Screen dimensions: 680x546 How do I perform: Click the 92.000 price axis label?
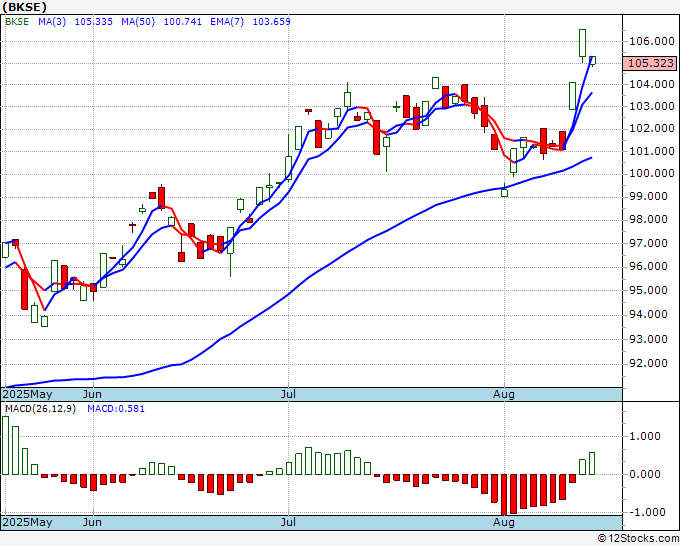[648, 363]
